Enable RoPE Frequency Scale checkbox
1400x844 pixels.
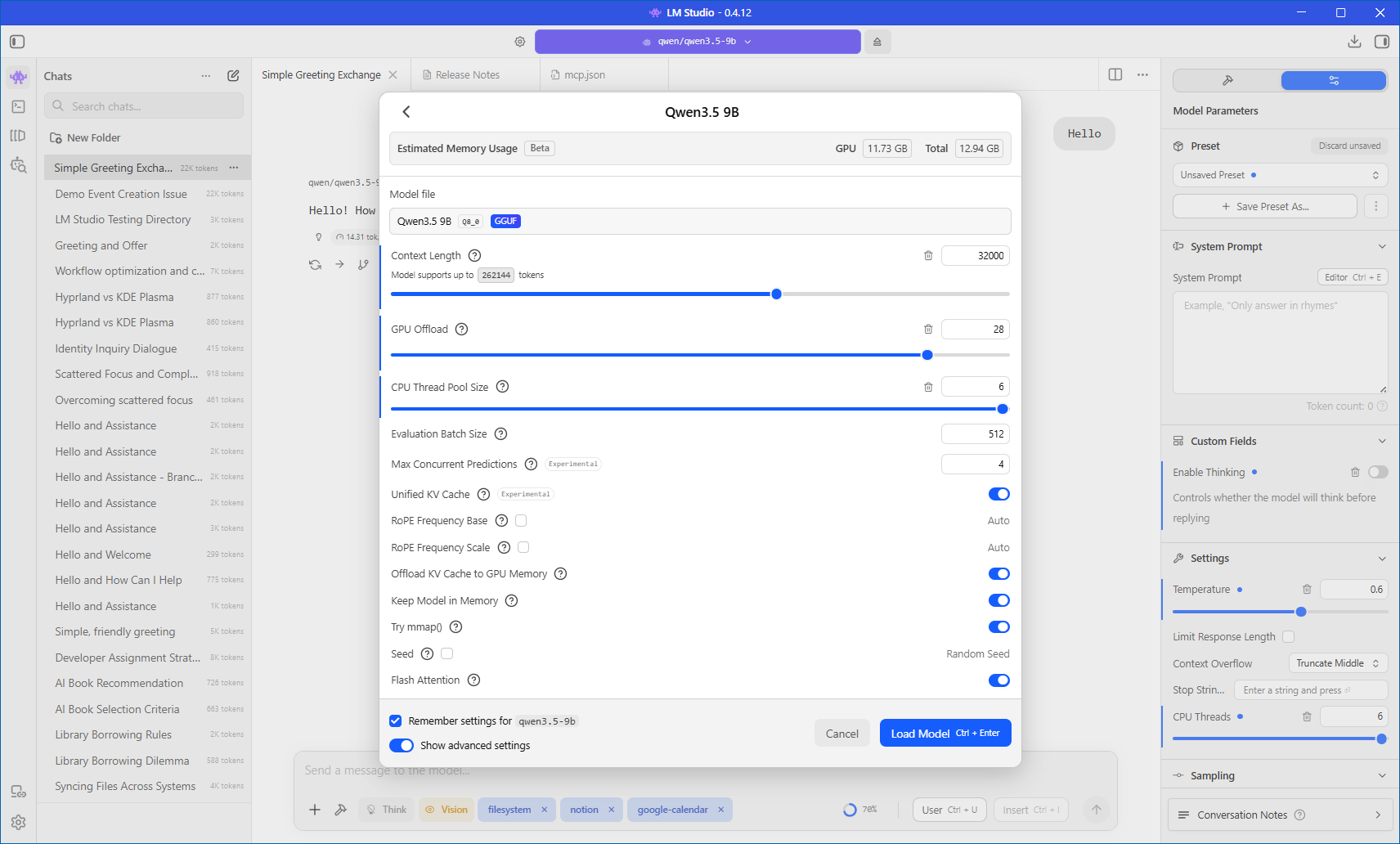(x=523, y=547)
